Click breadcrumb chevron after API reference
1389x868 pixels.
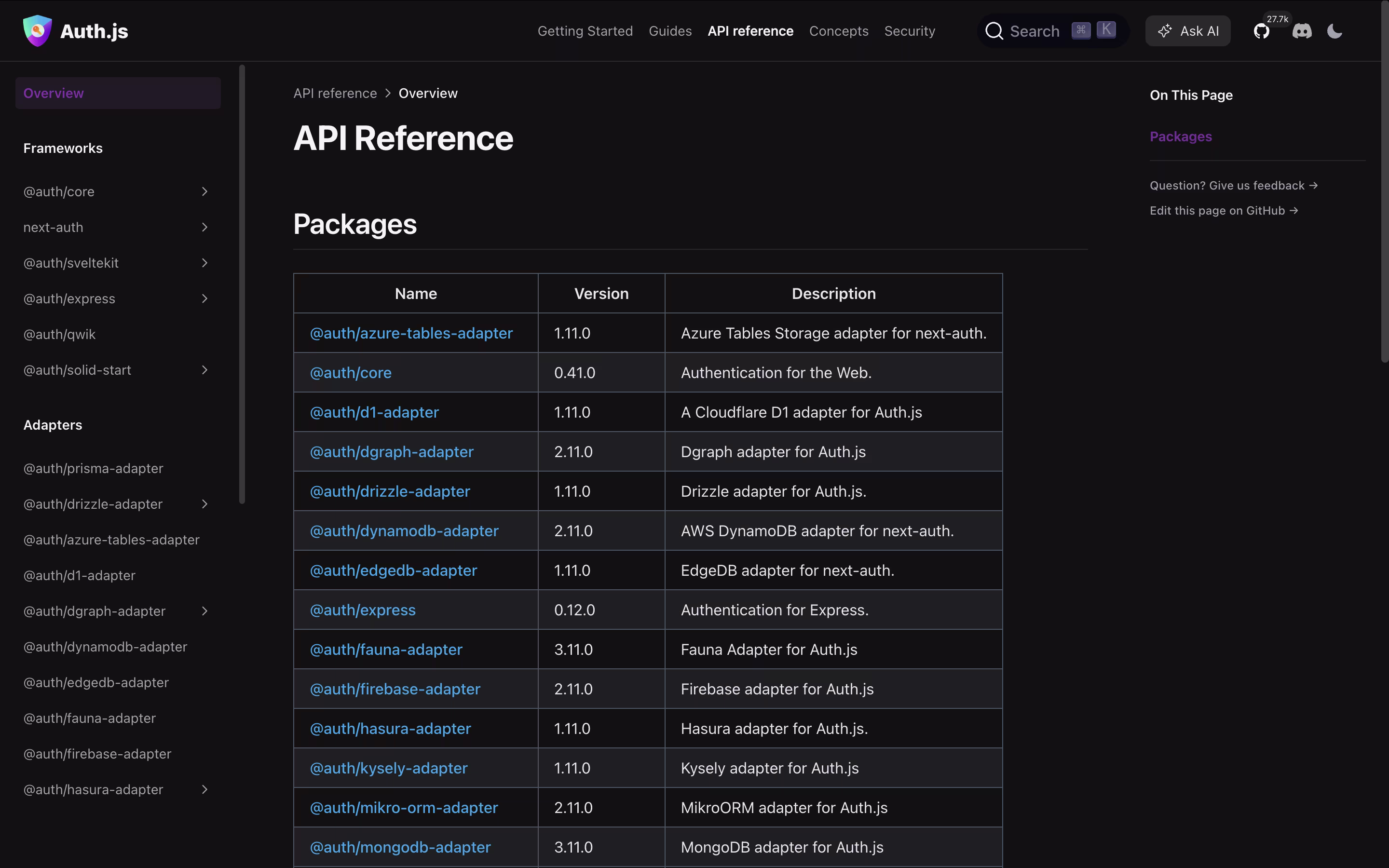tap(388, 93)
